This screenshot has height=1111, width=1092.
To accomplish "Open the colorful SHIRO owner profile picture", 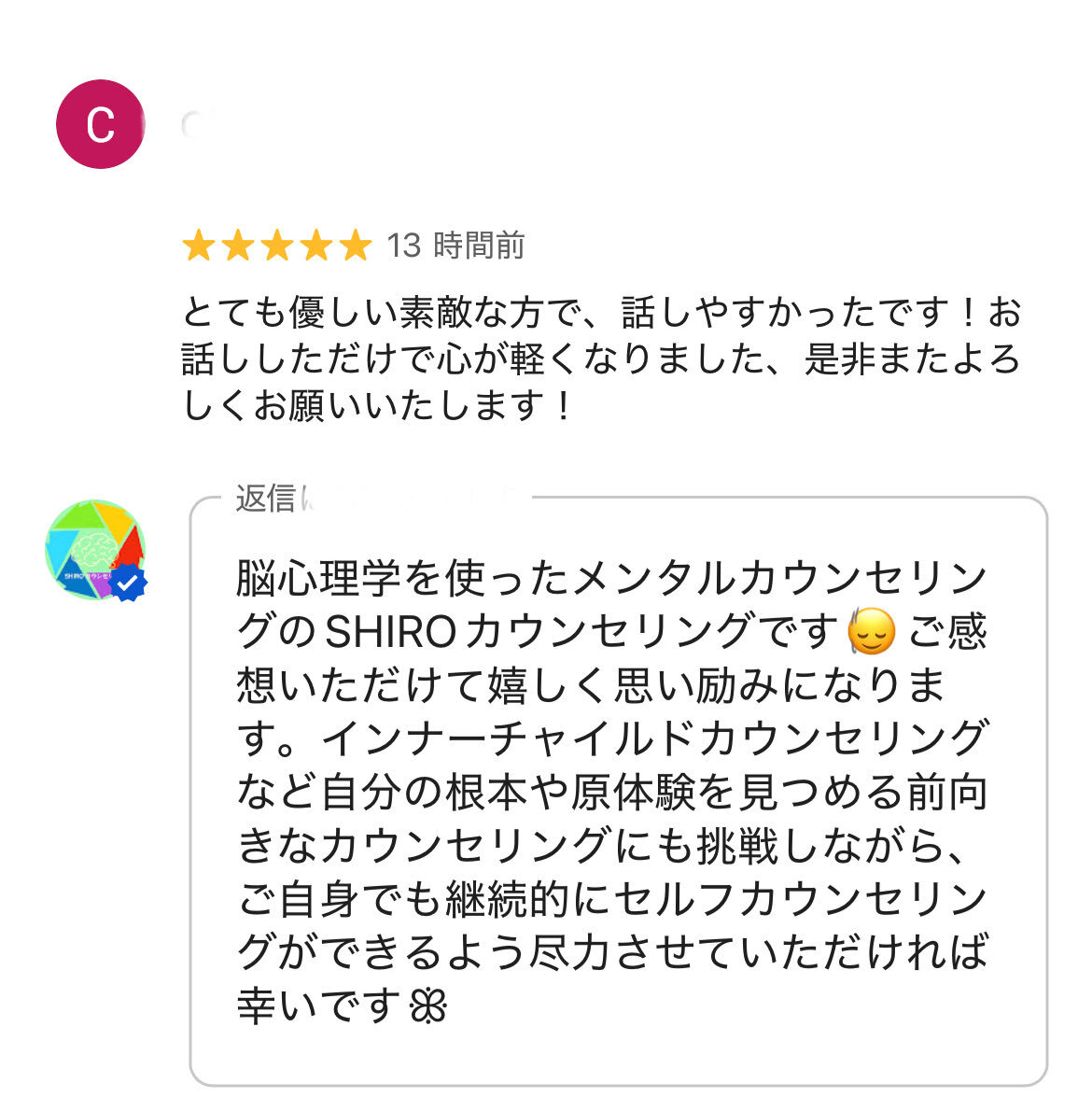I will click(x=91, y=548).
